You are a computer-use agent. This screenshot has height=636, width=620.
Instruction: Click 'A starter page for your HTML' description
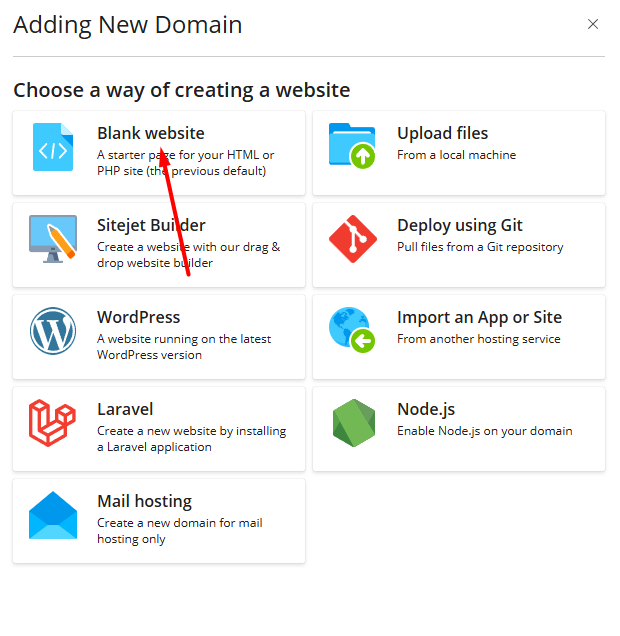click(x=186, y=163)
